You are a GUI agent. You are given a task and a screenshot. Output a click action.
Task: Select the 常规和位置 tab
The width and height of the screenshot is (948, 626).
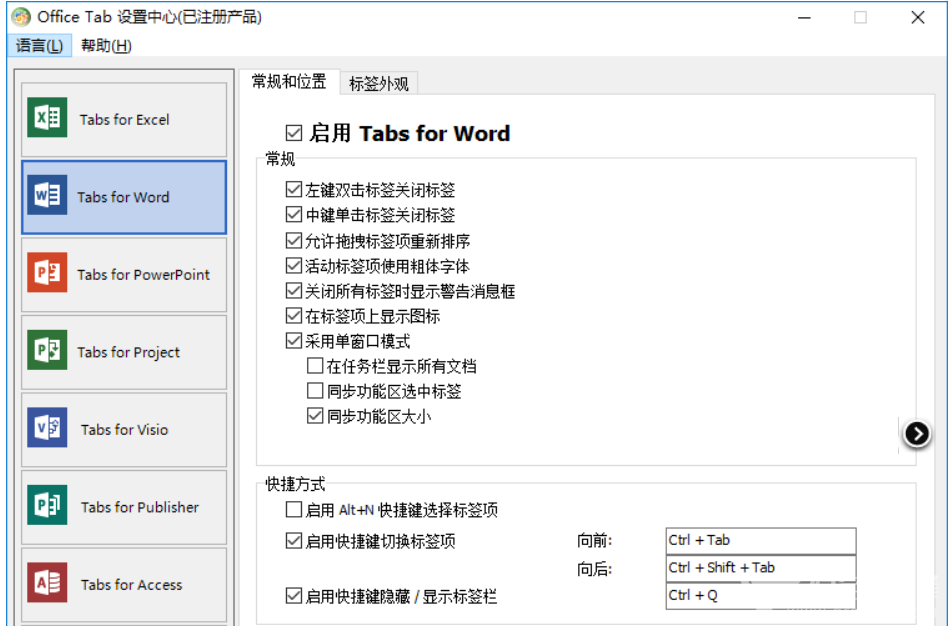coord(294,84)
